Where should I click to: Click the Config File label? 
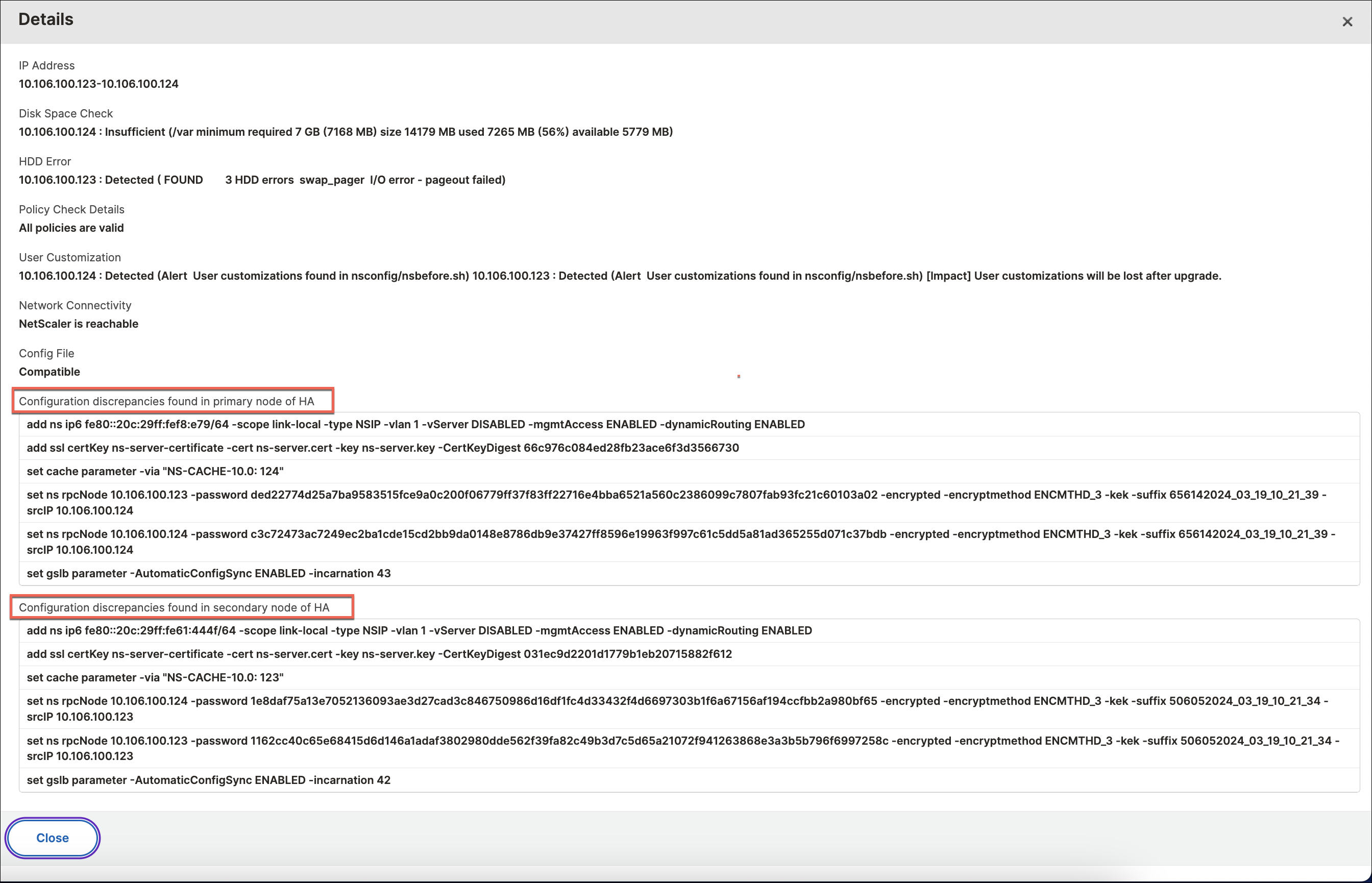click(x=46, y=353)
